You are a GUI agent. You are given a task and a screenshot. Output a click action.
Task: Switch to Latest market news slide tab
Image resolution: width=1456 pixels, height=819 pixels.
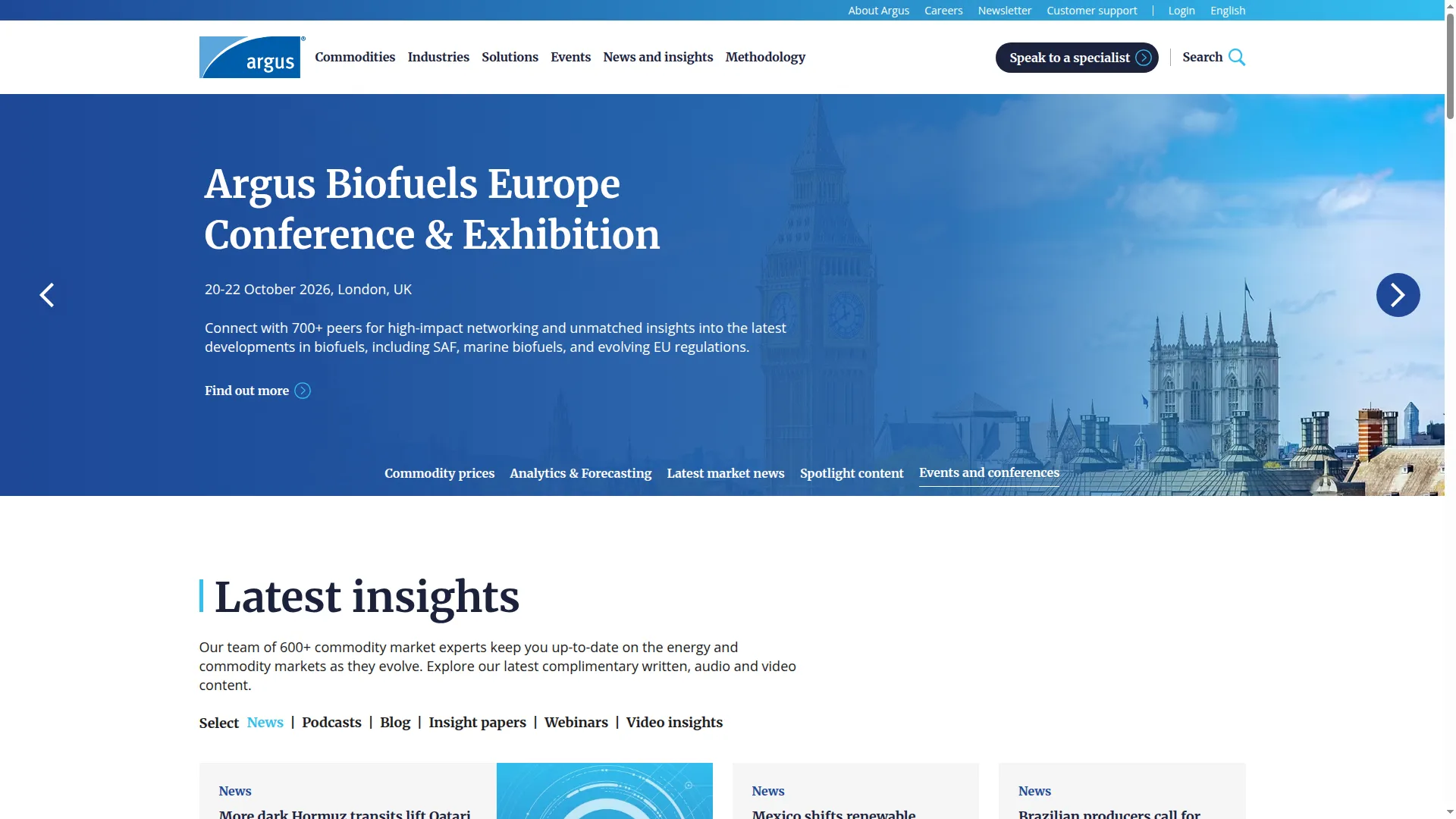pos(726,473)
